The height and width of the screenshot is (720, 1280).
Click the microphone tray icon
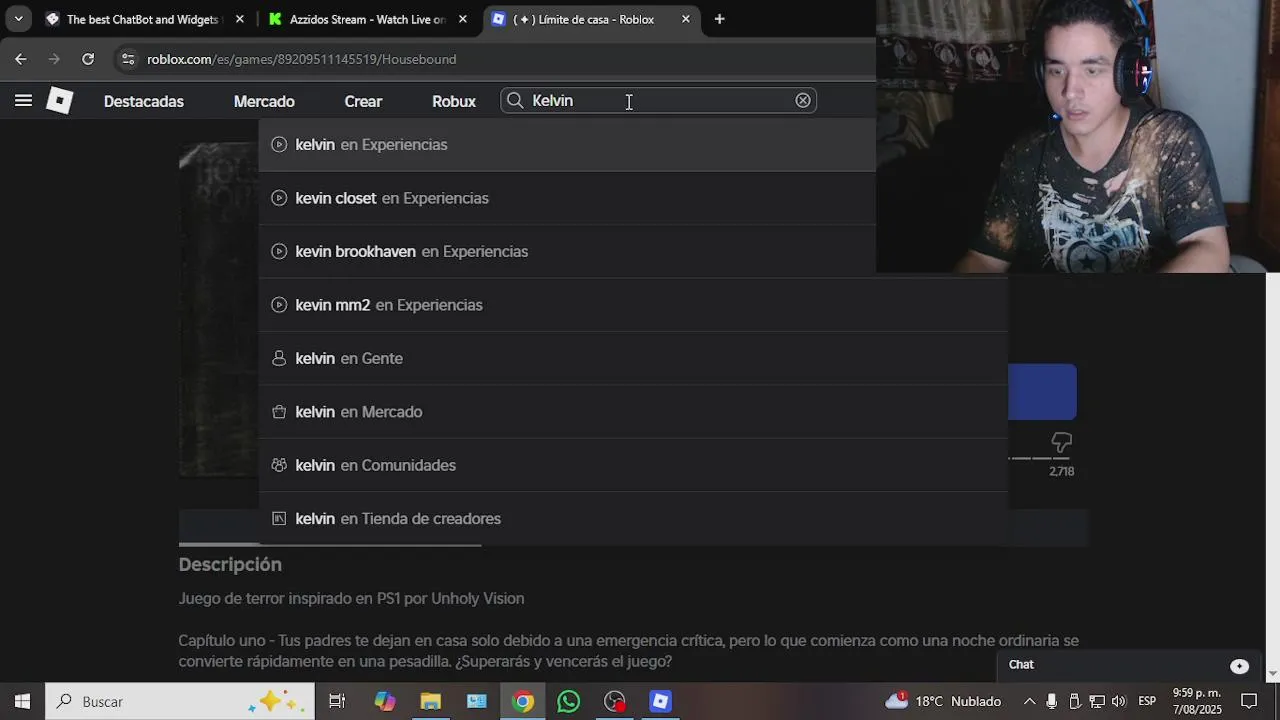[1052, 701]
